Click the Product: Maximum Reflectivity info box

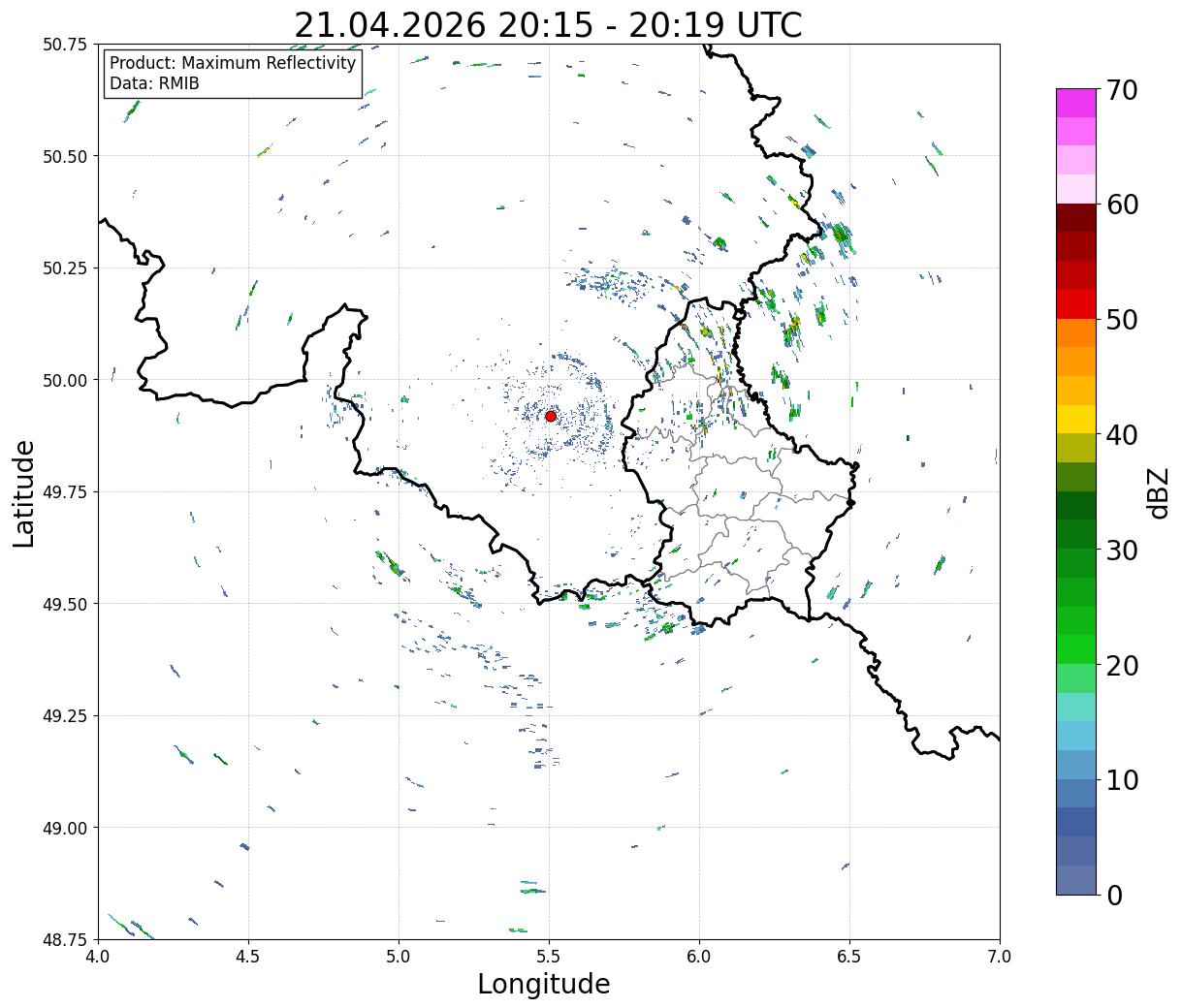click(x=233, y=74)
